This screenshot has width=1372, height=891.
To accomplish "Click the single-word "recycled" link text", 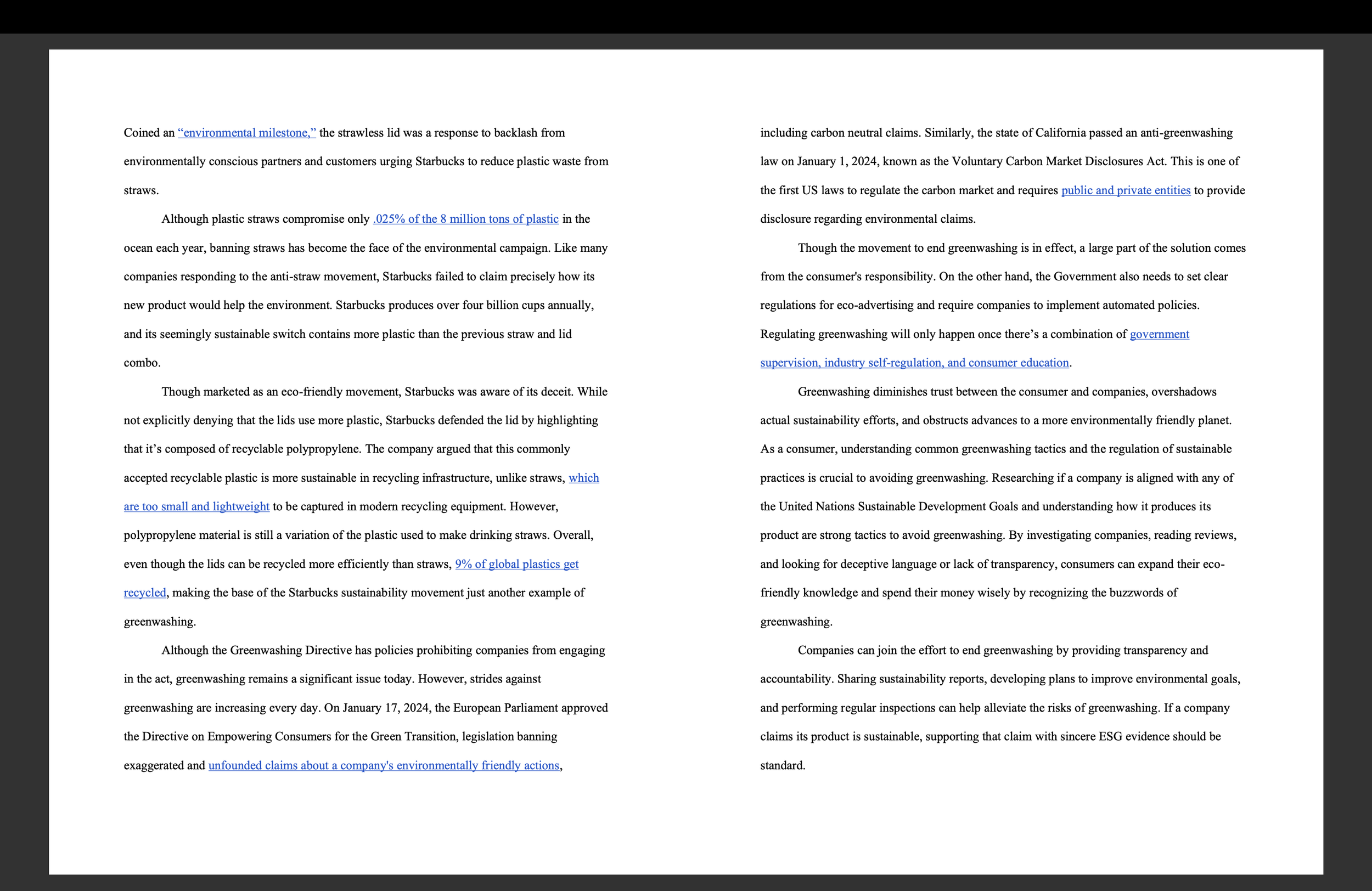I will pyautogui.click(x=145, y=593).
